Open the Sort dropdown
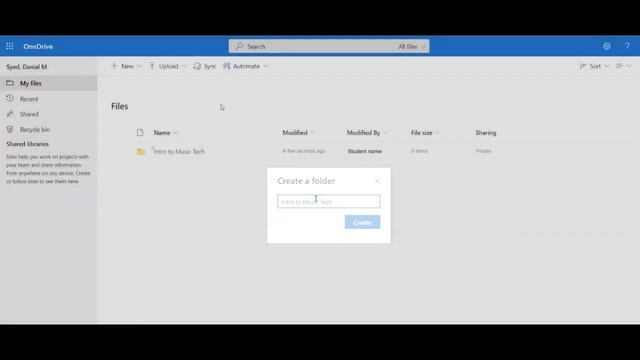The height and width of the screenshot is (360, 640). click(x=594, y=66)
